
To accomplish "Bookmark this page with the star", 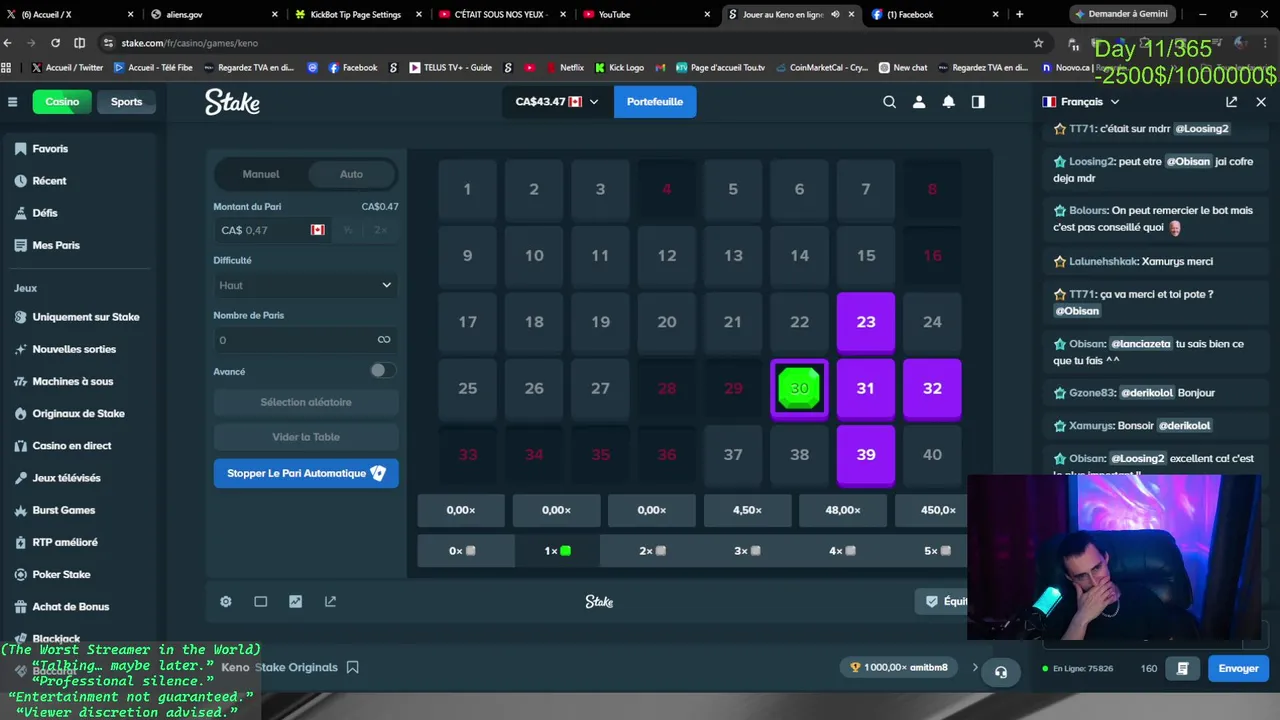I will 1039,43.
